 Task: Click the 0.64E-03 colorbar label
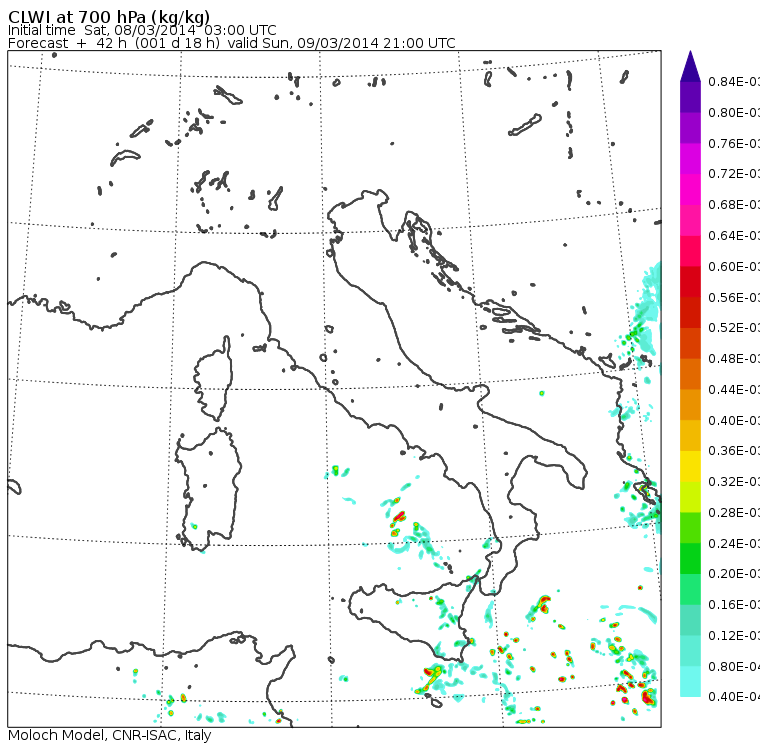pyautogui.click(x=734, y=236)
